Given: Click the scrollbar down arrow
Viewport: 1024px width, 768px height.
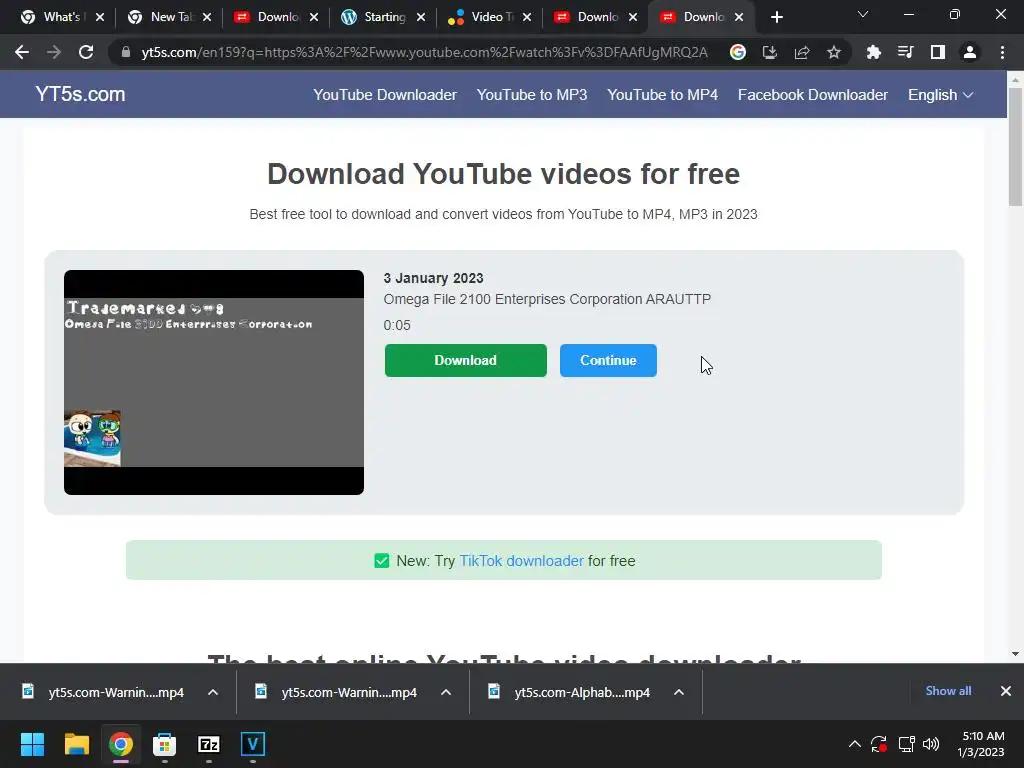Looking at the screenshot, I should coord(1015,654).
